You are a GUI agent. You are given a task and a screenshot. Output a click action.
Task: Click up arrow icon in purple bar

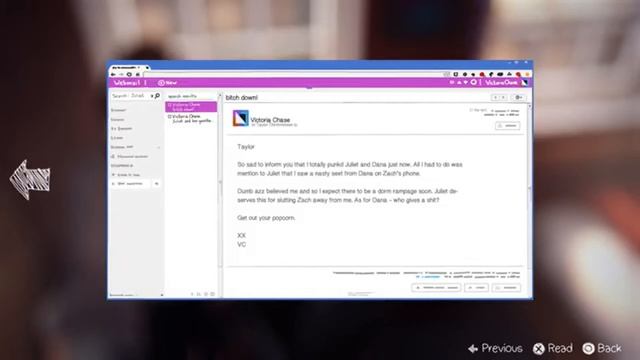[459, 82]
